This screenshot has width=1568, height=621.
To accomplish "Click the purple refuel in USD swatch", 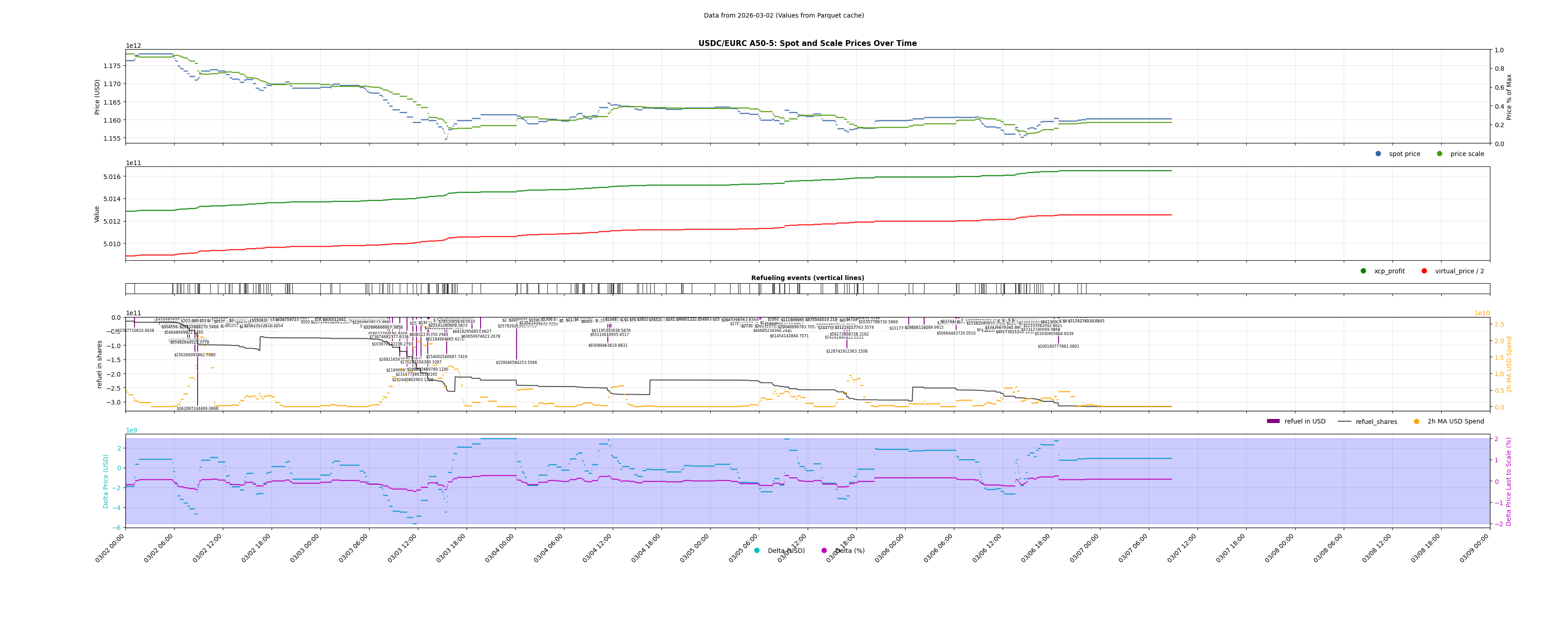I will pyautogui.click(x=1273, y=422).
